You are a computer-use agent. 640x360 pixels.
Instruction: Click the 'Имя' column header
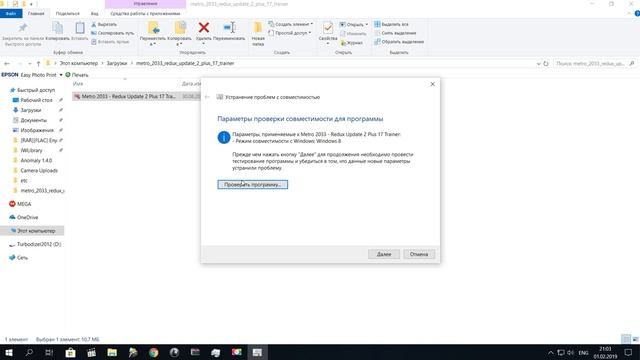pyautogui.click(x=78, y=84)
